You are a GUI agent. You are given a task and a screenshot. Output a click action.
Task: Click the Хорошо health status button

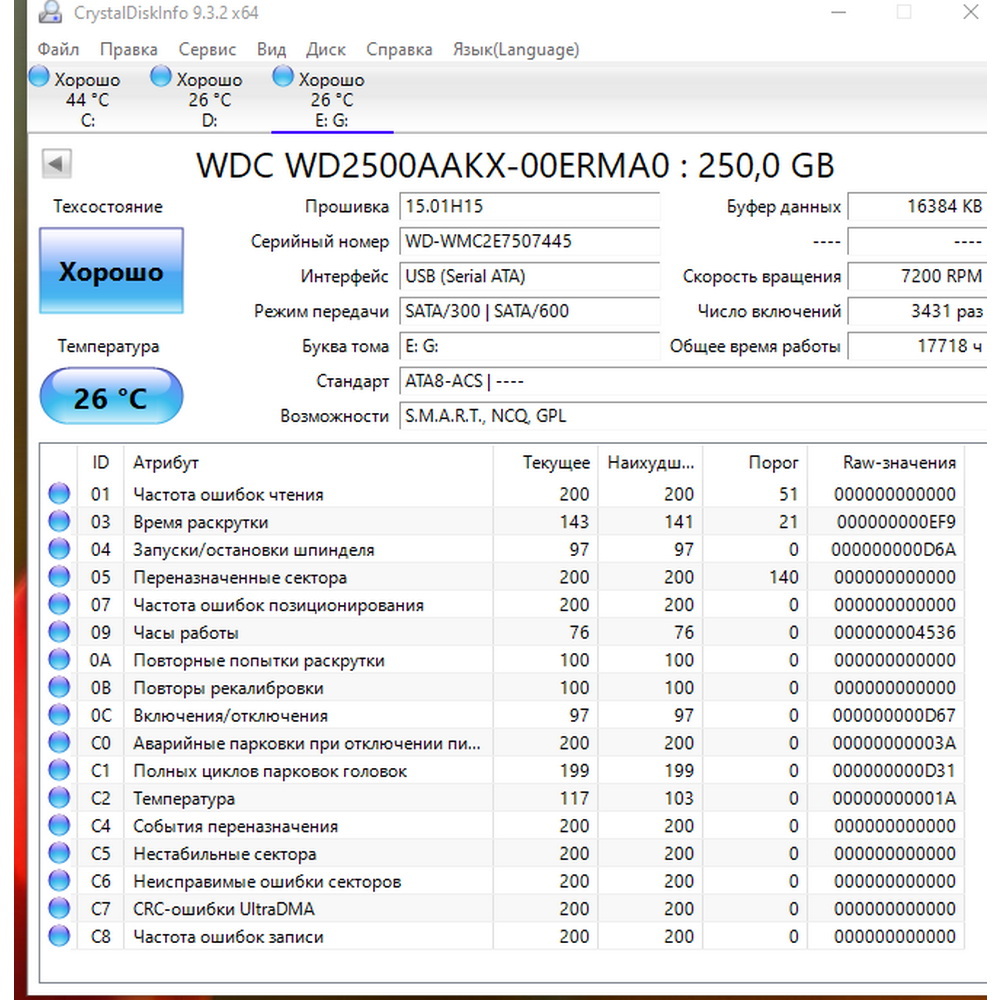point(112,270)
